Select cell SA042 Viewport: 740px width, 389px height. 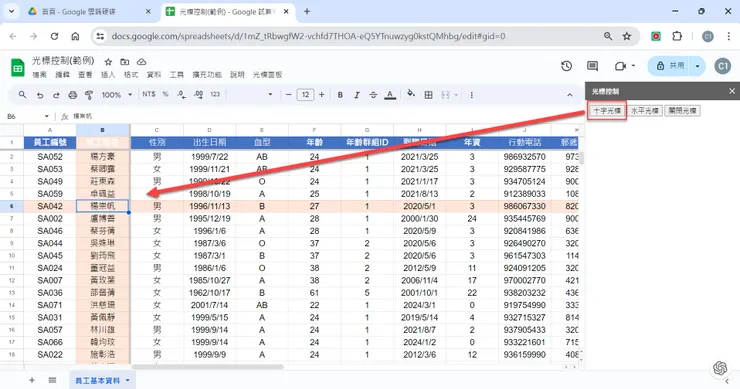click(50, 206)
